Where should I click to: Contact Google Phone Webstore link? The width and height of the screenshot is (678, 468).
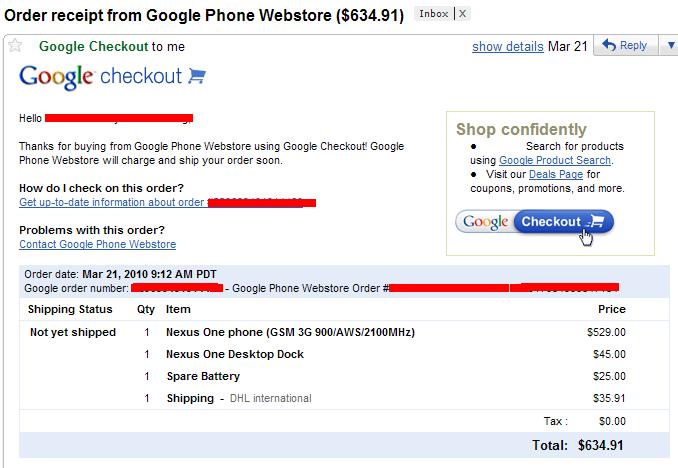(98, 244)
